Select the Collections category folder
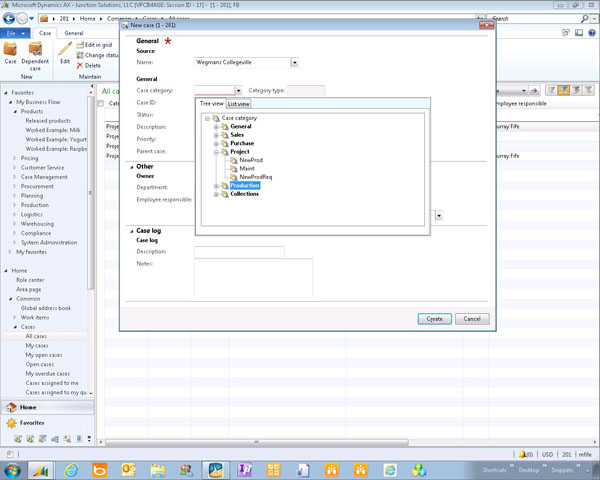Image resolution: width=600 pixels, height=480 pixels. point(244,194)
